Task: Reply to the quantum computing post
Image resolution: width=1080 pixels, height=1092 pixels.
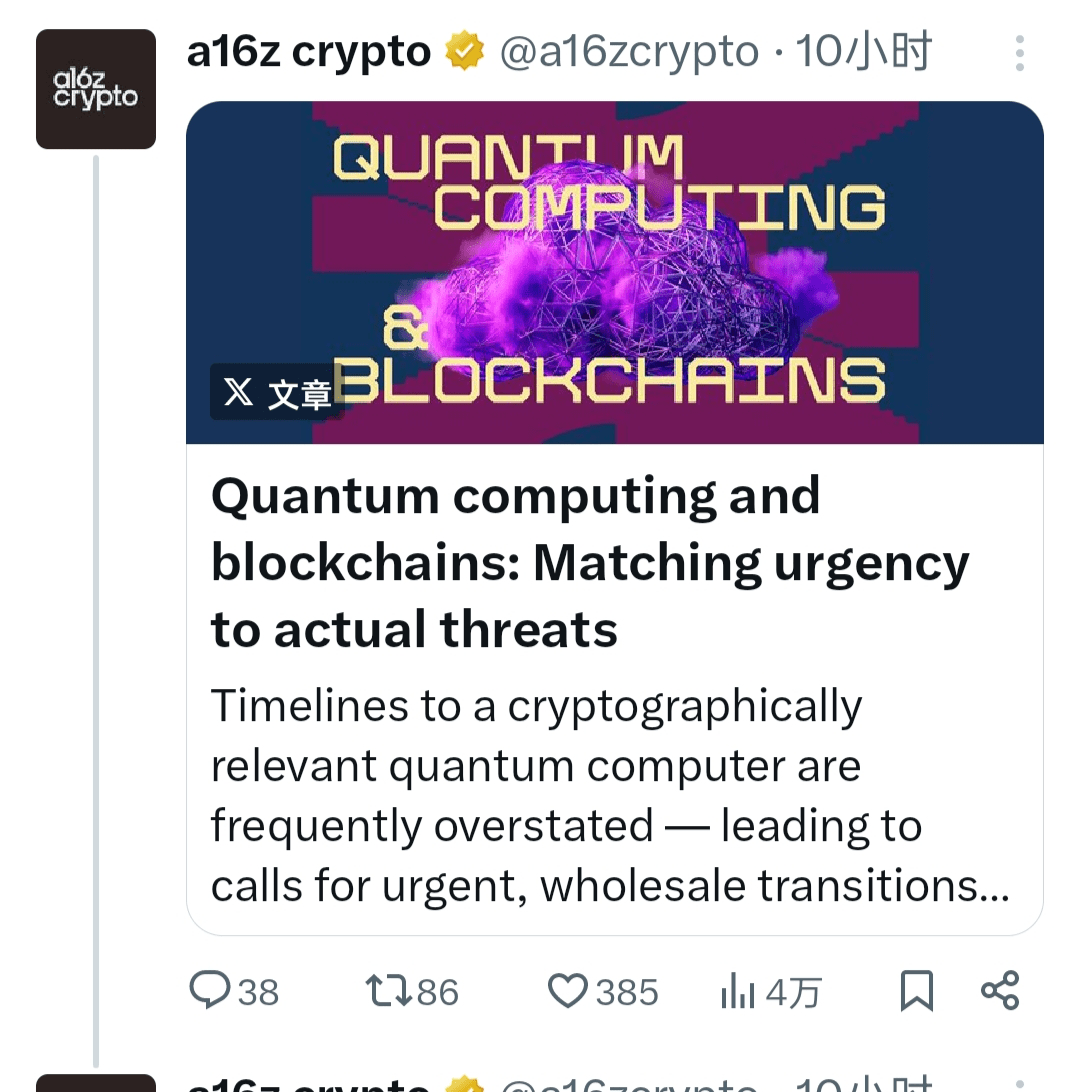Action: [x=211, y=991]
